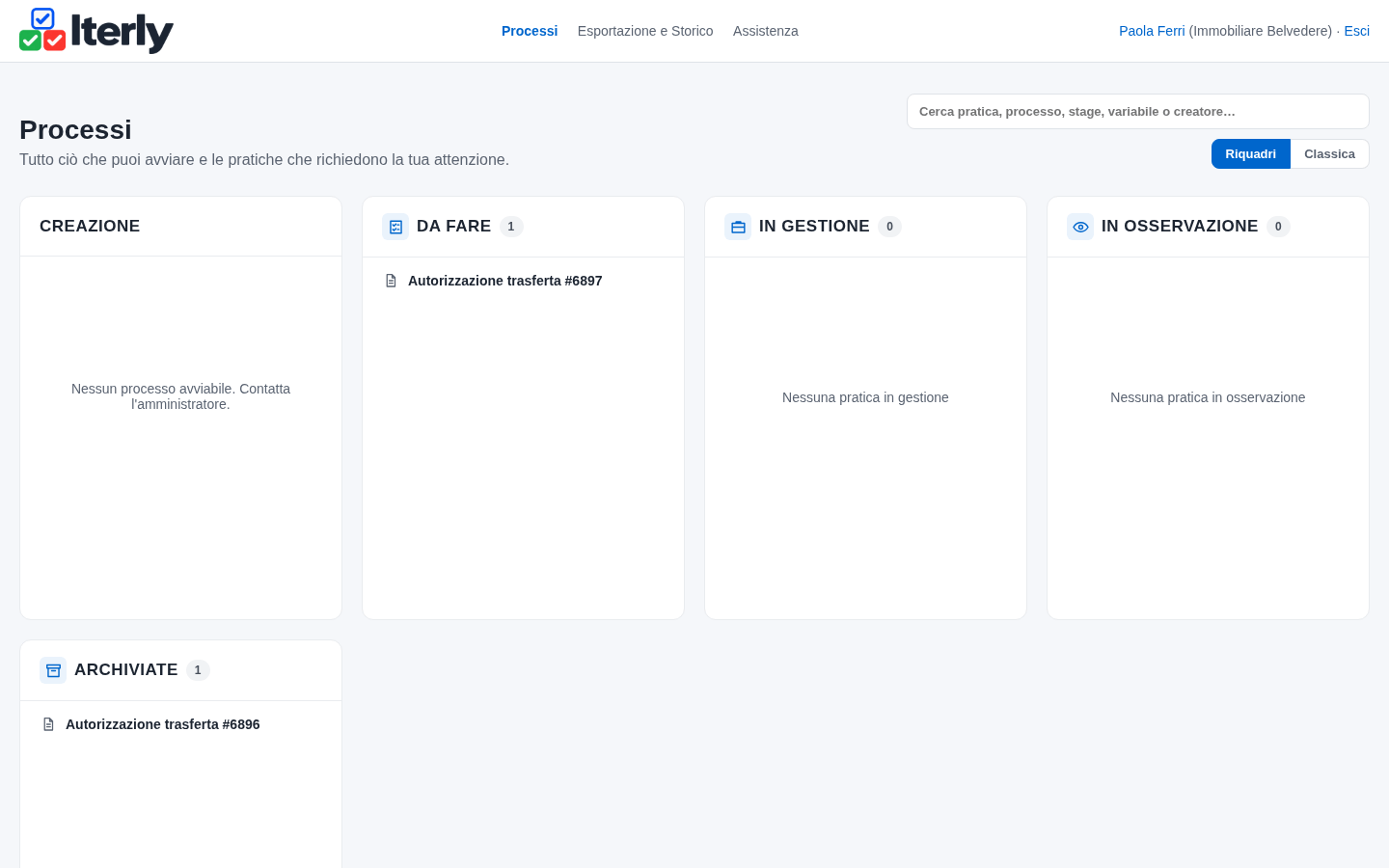Click the In Osservazione count badge
Screen dimensions: 1389x868
pos(1278,227)
